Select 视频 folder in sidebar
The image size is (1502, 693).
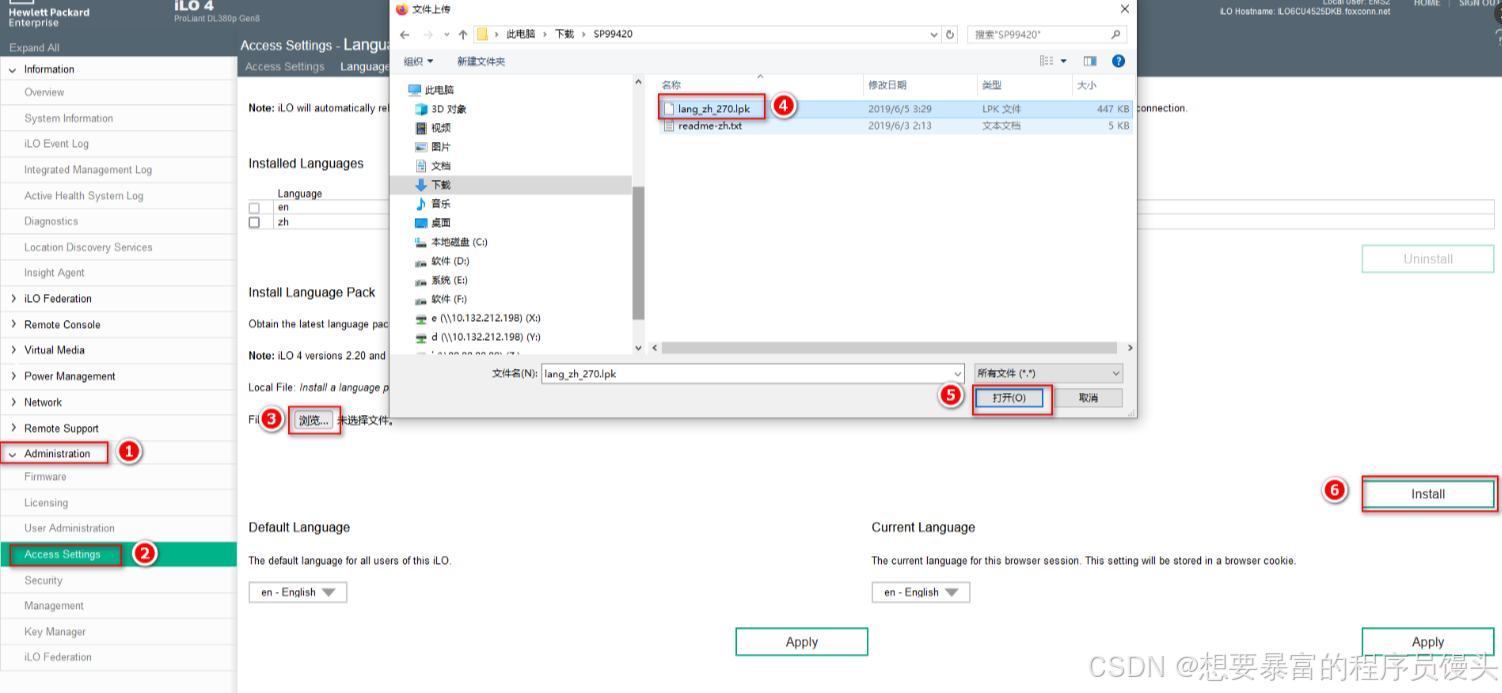432,128
